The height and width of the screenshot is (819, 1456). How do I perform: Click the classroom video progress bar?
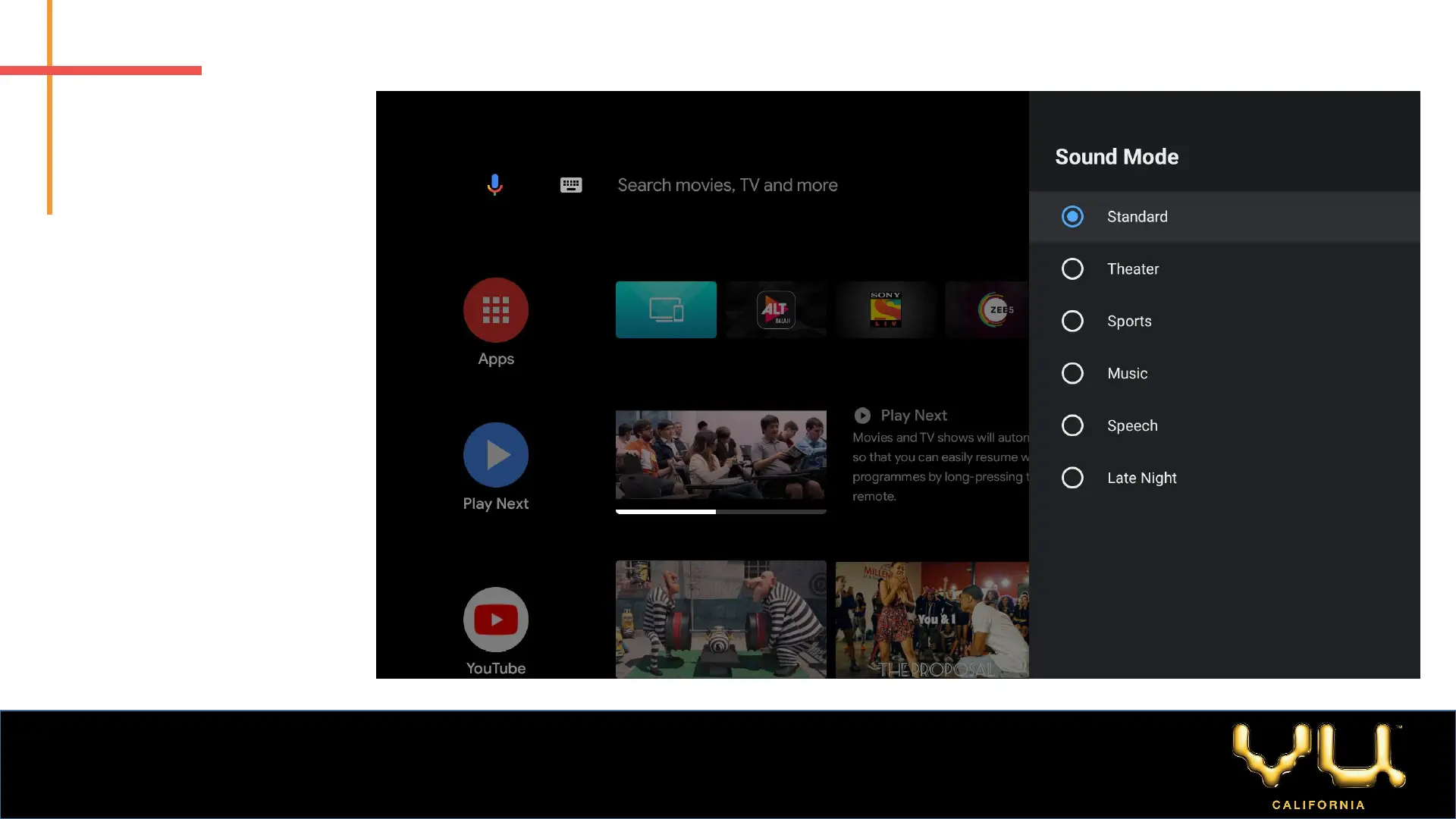(x=720, y=512)
